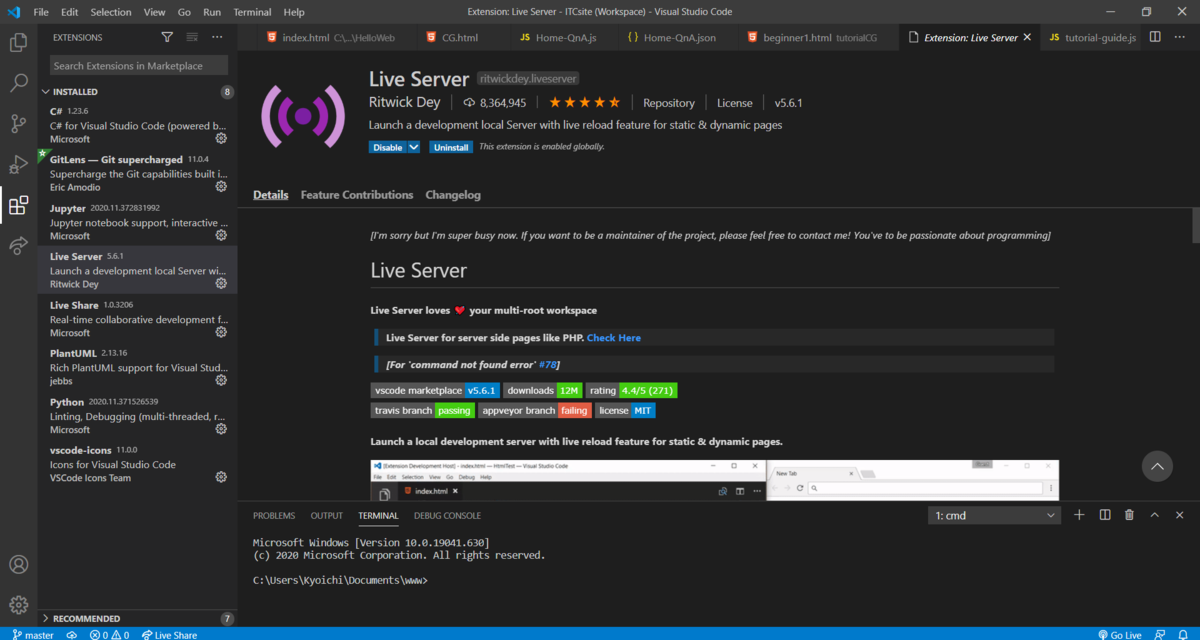Click the feedback icon in status bar
Image resolution: width=1200 pixels, height=640 pixels.
coord(1159,634)
